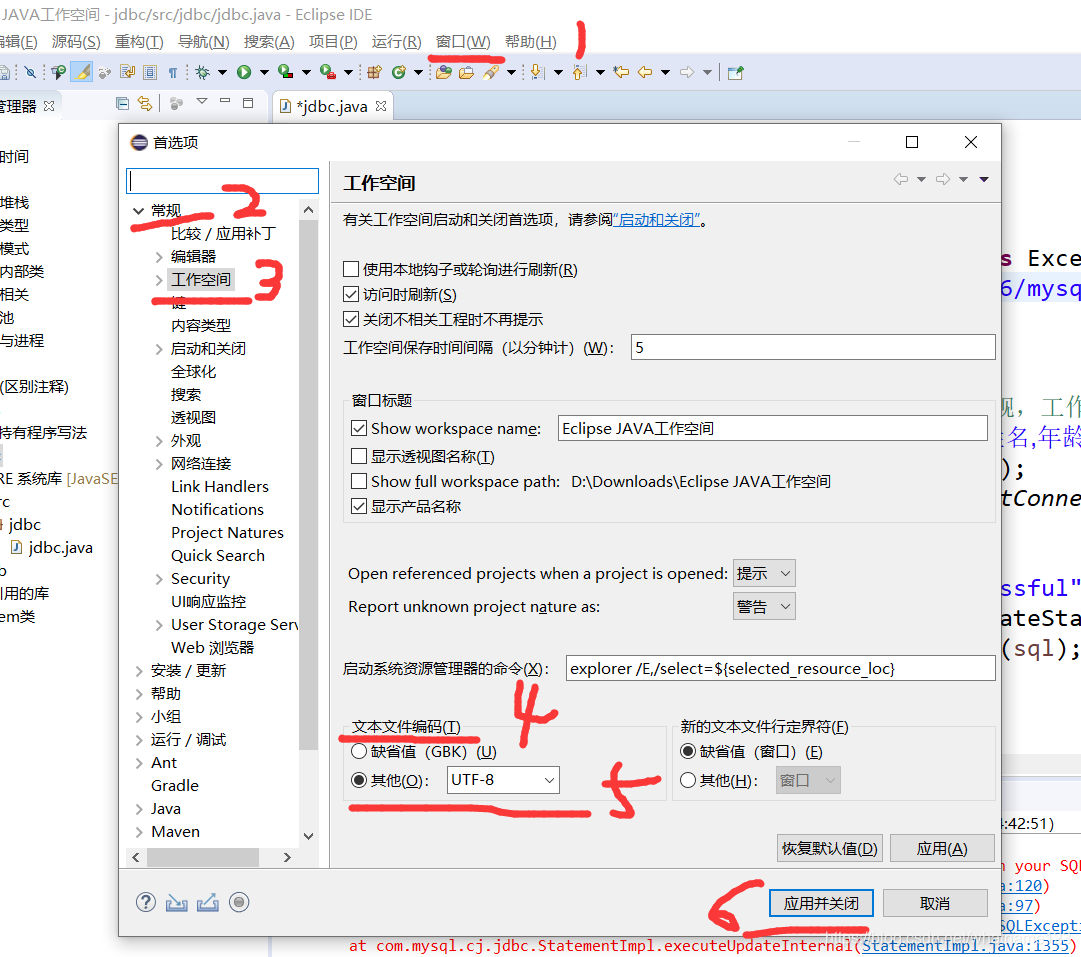This screenshot has height=957, width=1081.
Task: Click the Last Edit Location icon
Action: (x=621, y=72)
